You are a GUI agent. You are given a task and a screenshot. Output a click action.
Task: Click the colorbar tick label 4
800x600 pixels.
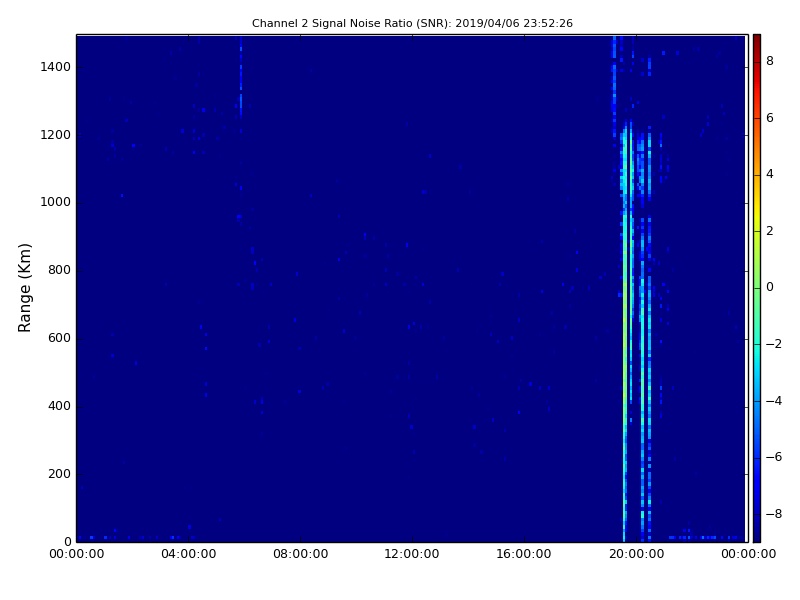(770, 174)
